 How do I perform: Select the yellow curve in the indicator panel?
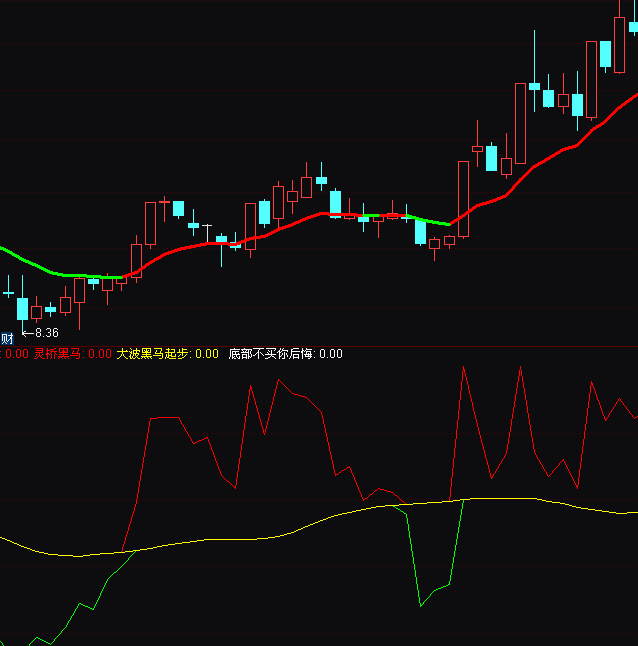[x=250, y=537]
